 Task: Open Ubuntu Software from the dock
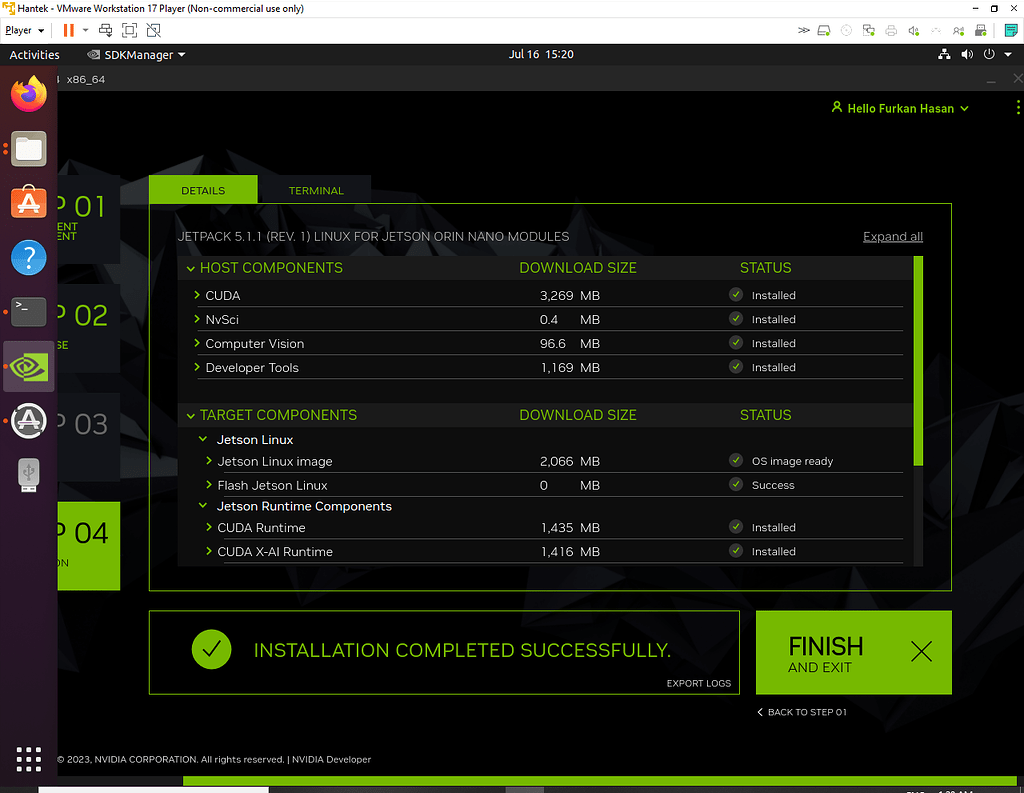pyautogui.click(x=28, y=202)
